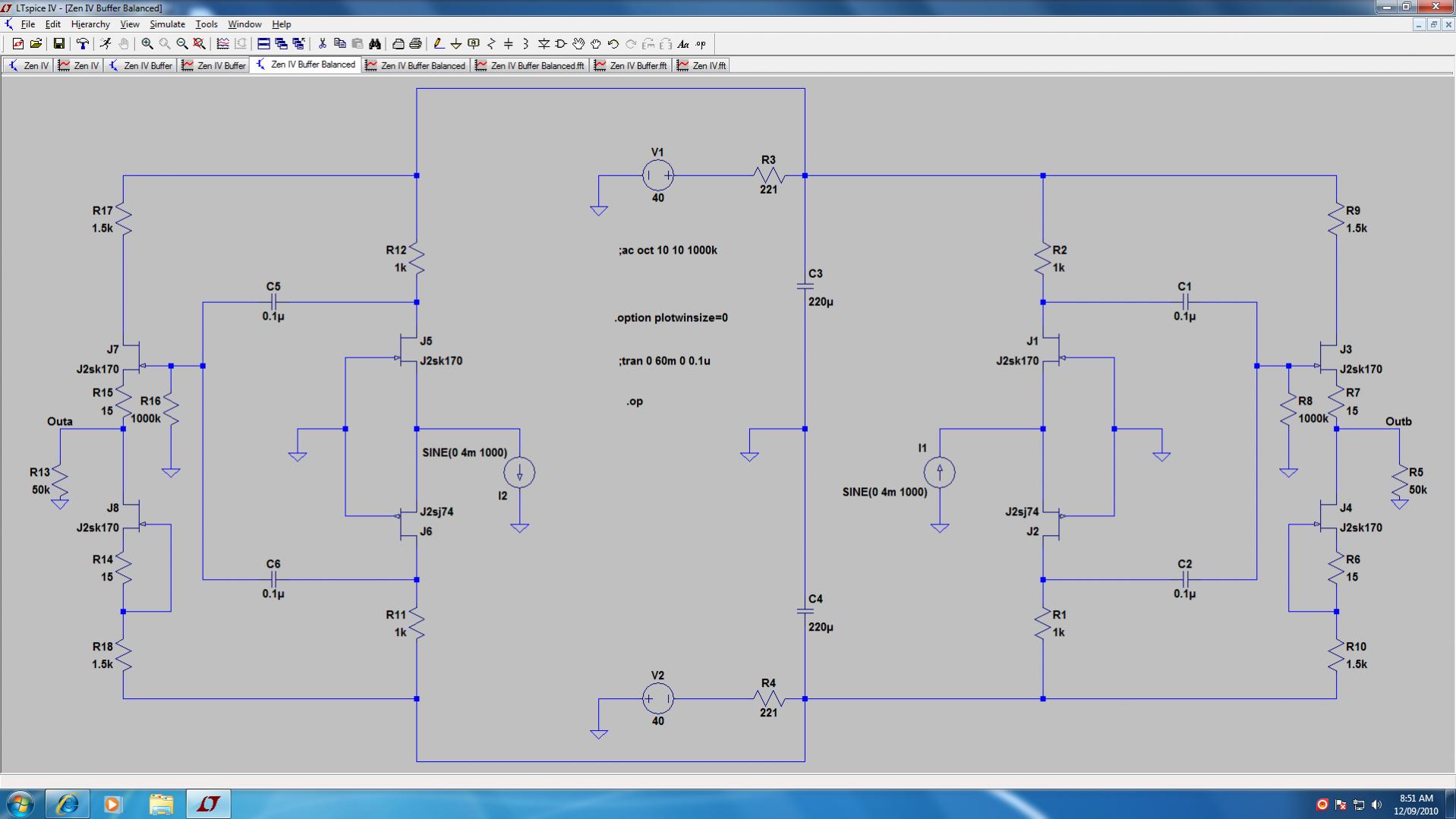
Task: Click the 'Outb' net label
Action: point(1398,422)
